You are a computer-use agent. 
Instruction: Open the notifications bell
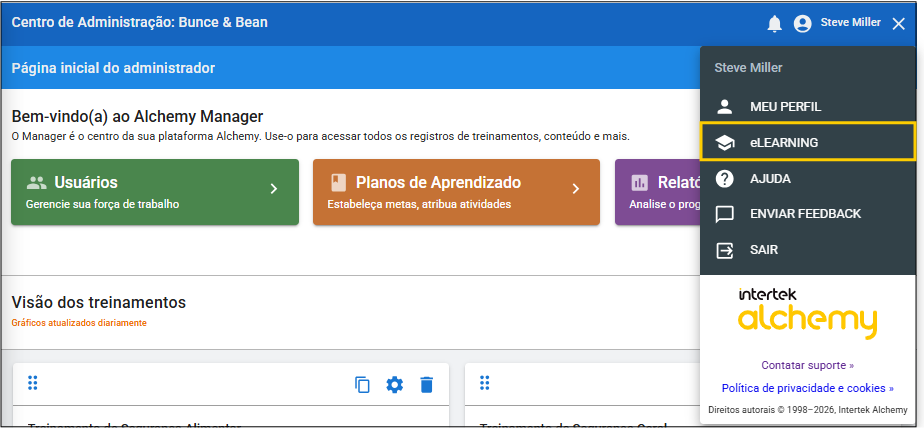[774, 23]
